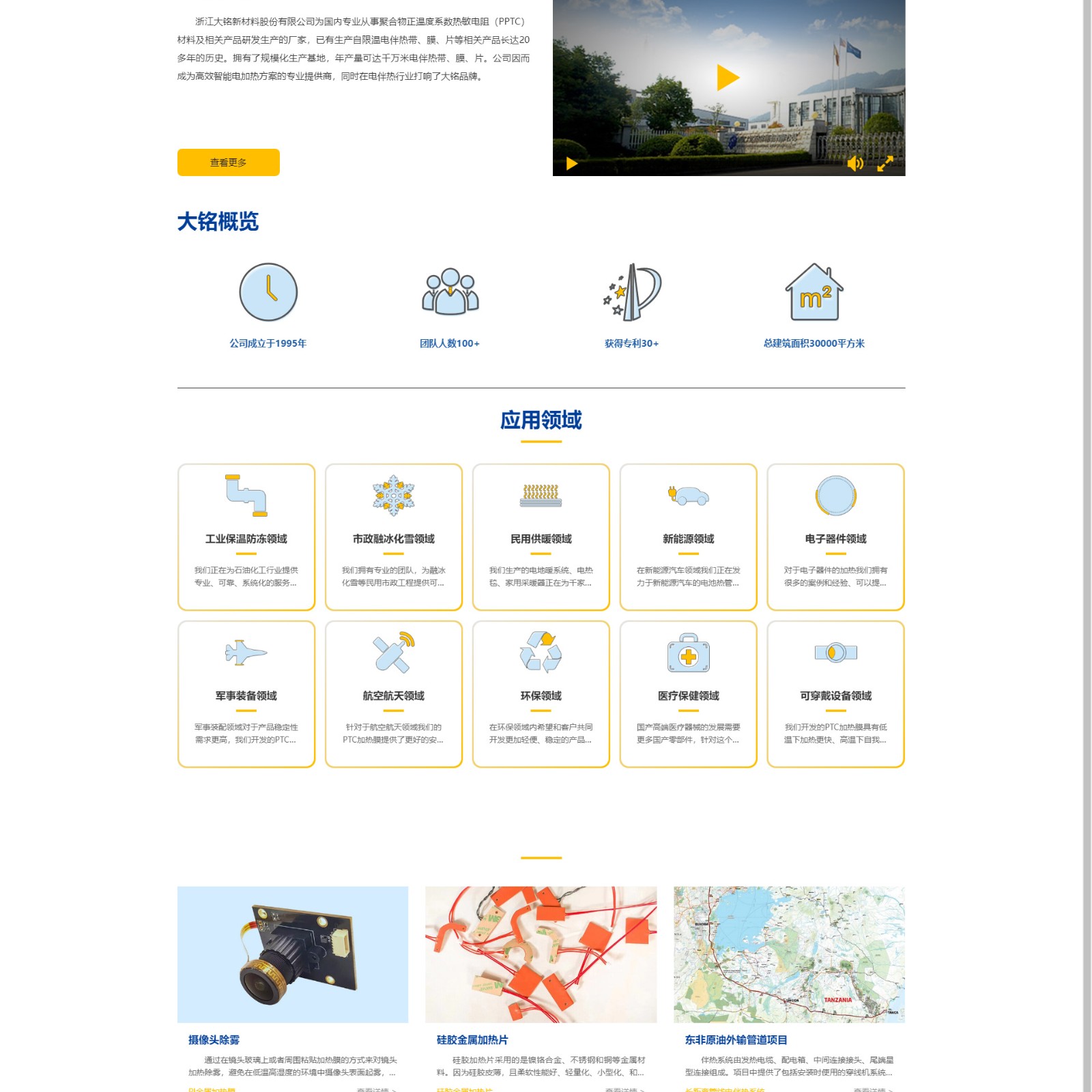This screenshot has width=1092, height=1092.
Task: Click the electric car icon for 新能源领域
Action: 688,495
